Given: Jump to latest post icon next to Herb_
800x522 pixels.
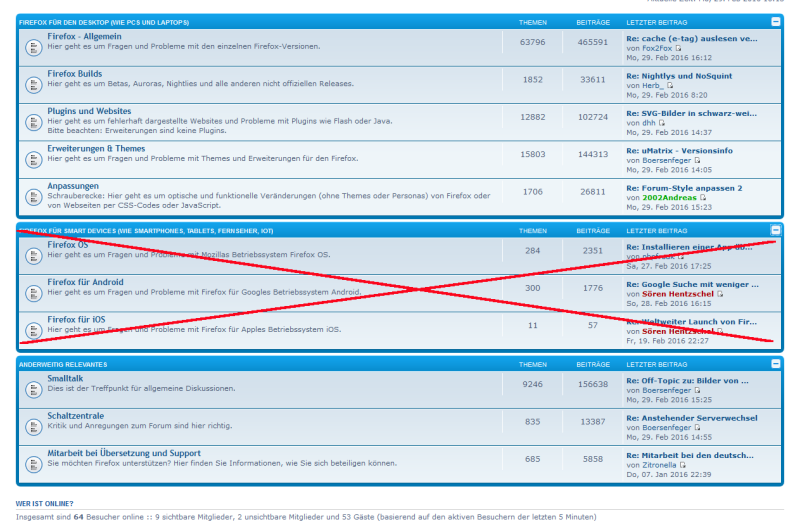Looking at the screenshot, I should [670, 85].
